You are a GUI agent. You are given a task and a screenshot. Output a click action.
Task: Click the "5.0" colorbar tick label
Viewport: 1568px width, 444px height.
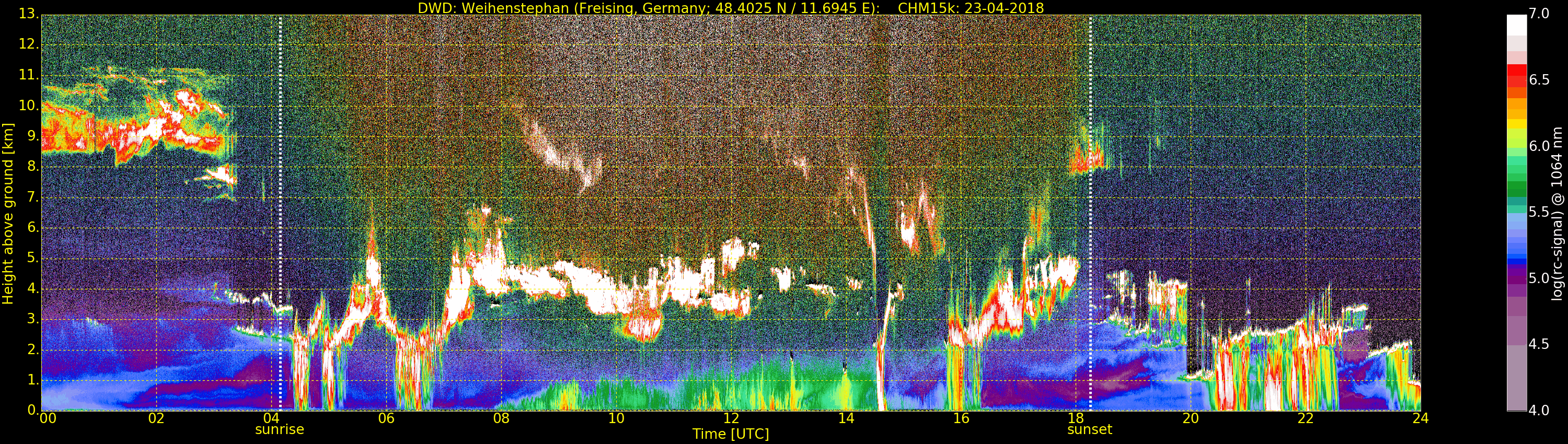click(1539, 278)
